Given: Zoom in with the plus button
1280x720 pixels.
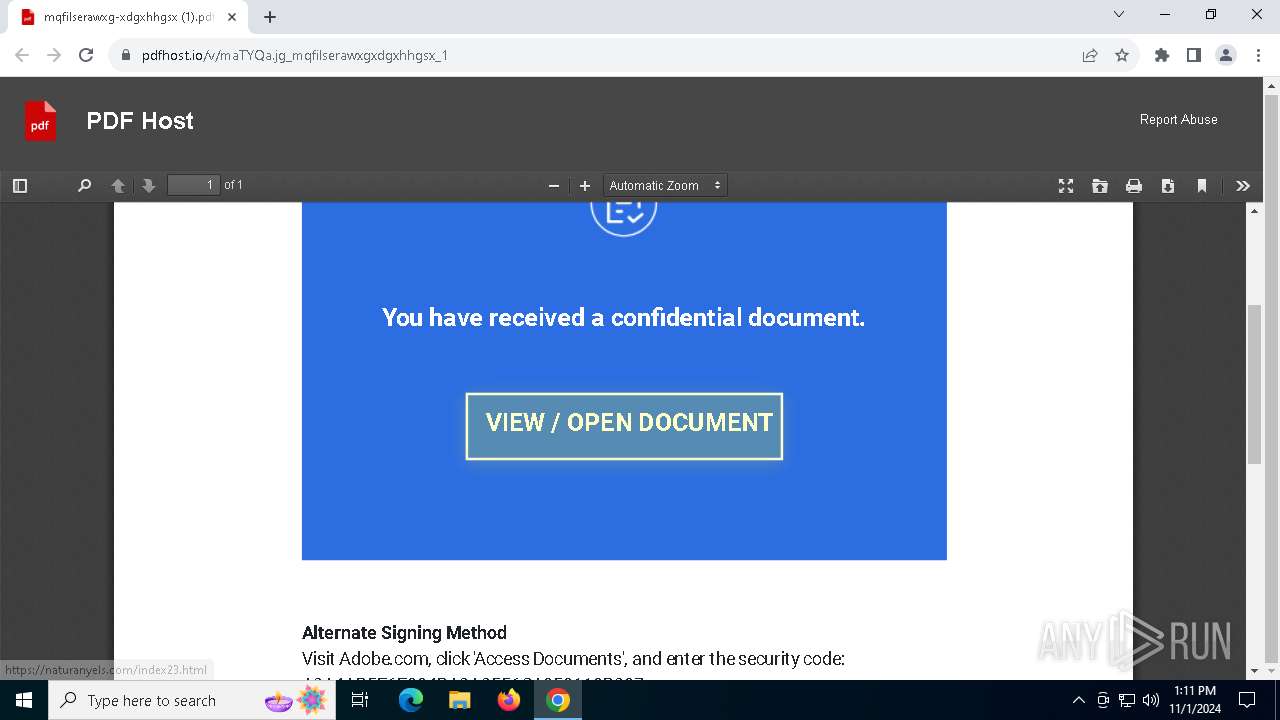Looking at the screenshot, I should pyautogui.click(x=585, y=185).
